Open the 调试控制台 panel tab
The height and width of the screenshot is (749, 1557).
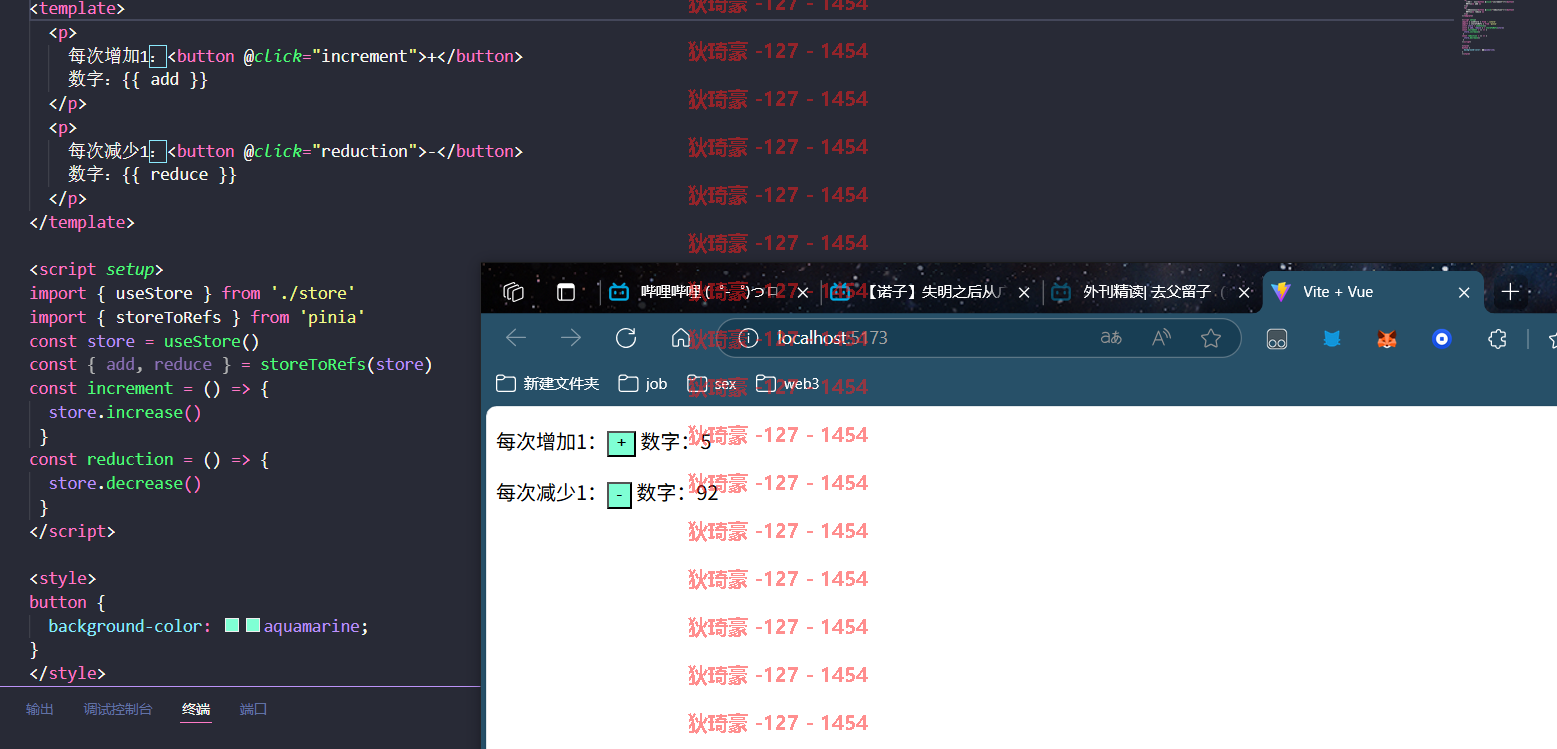coord(118,709)
